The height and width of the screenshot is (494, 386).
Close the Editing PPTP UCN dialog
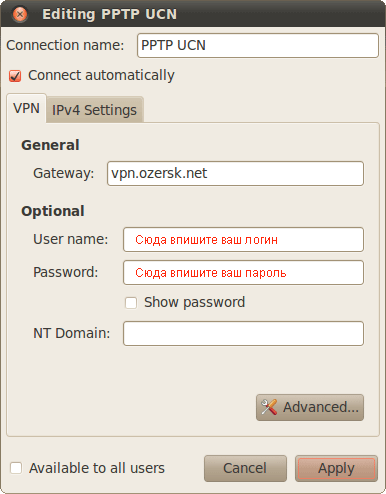pos(20,14)
